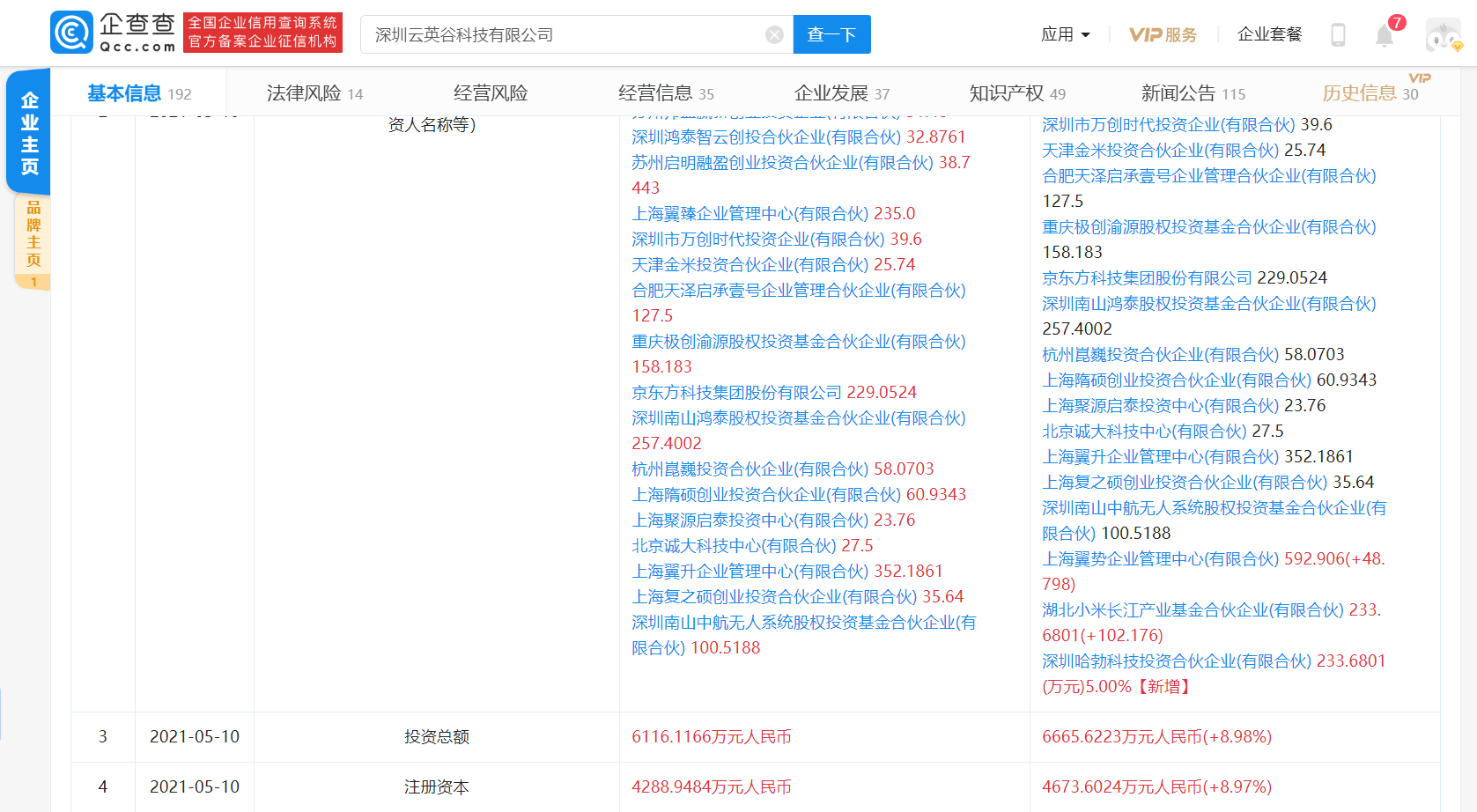Select 注册资本 row label

coord(437,787)
